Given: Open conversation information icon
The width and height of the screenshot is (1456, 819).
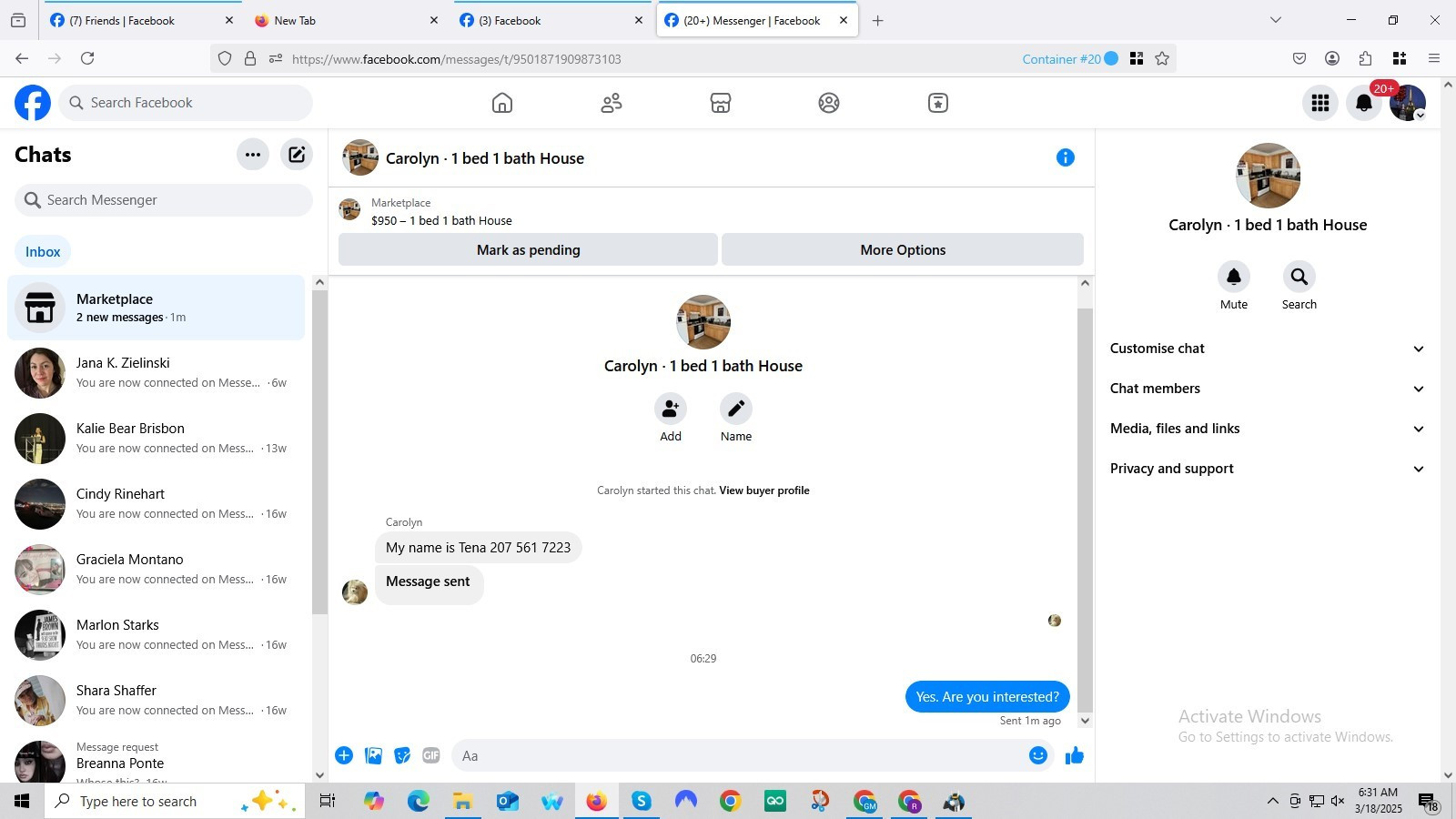Looking at the screenshot, I should [1066, 157].
